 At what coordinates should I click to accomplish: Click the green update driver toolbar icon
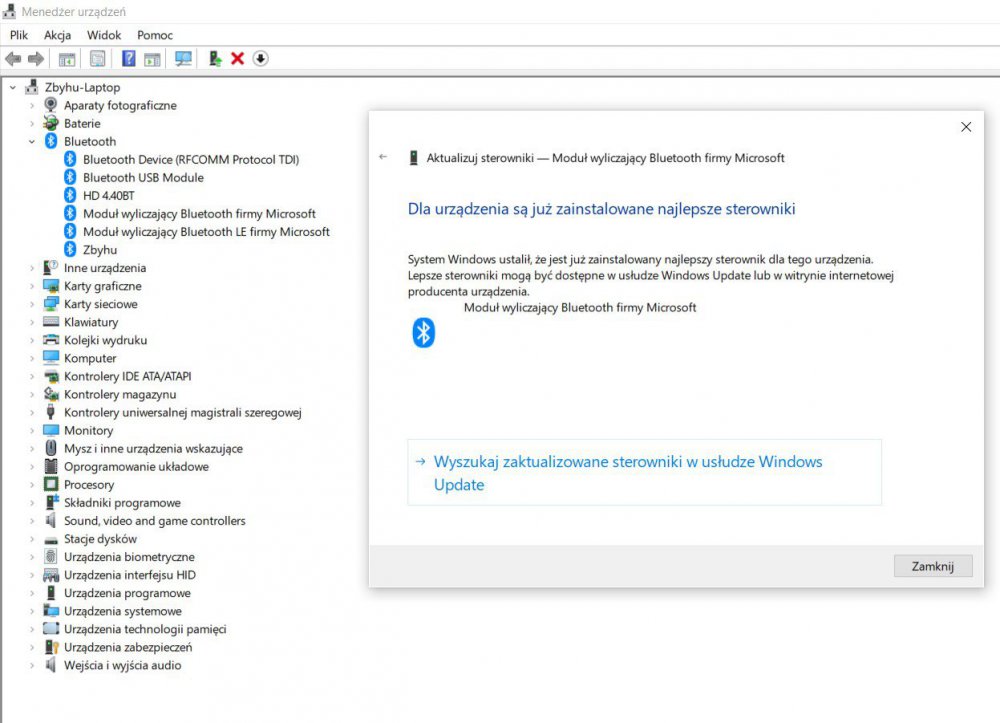click(x=215, y=59)
